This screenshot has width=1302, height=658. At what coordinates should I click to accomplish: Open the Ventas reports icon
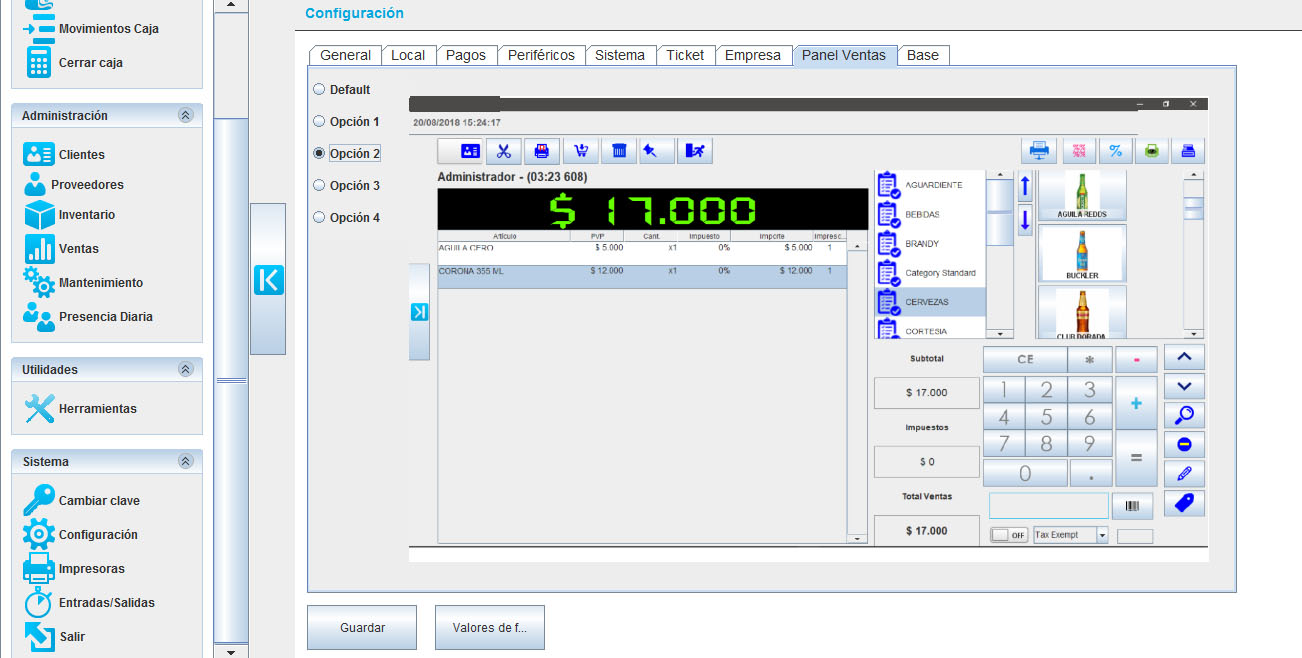click(39, 249)
